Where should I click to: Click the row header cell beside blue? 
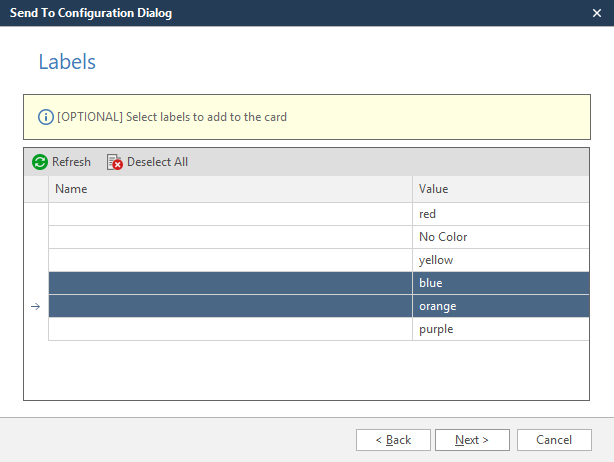point(36,283)
